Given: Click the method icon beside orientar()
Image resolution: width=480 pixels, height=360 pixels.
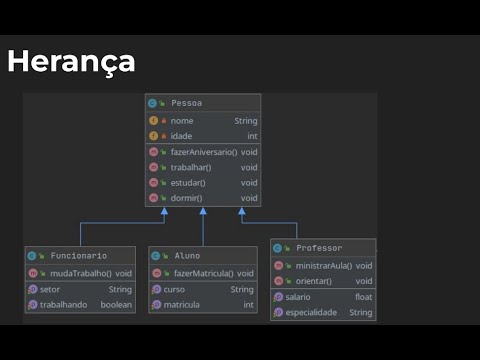Looking at the screenshot, I should tap(279, 281).
